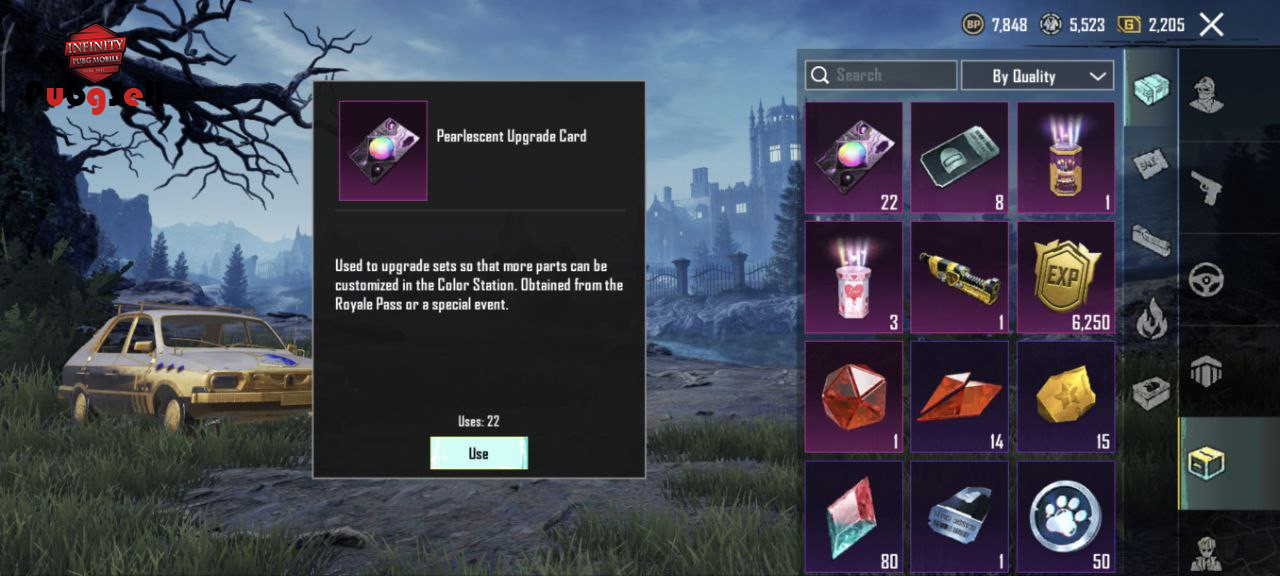Select the EXP card showing 6,250
This screenshot has width=1280, height=576.
click(1066, 277)
